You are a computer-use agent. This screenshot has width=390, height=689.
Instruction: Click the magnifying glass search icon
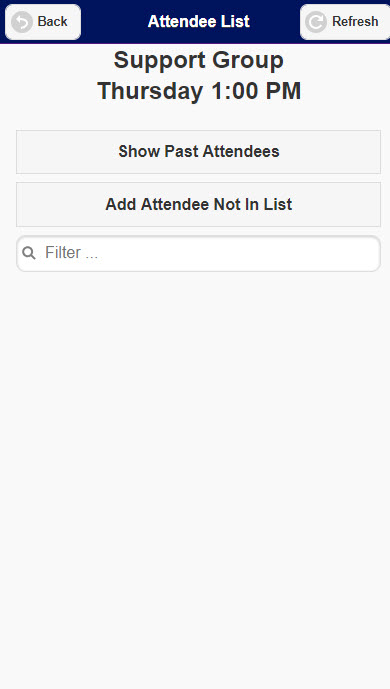coord(29,253)
